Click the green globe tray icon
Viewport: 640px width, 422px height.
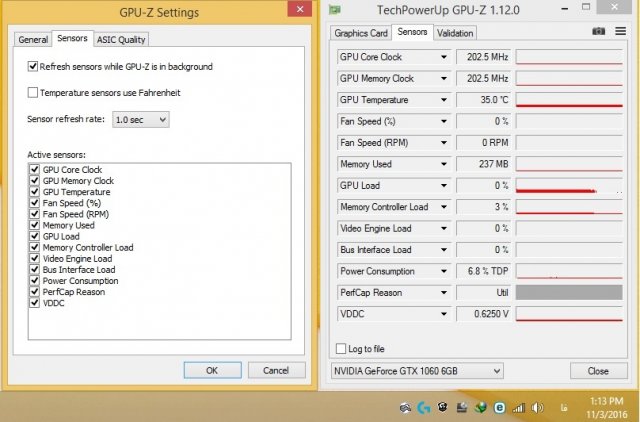(x=481, y=408)
